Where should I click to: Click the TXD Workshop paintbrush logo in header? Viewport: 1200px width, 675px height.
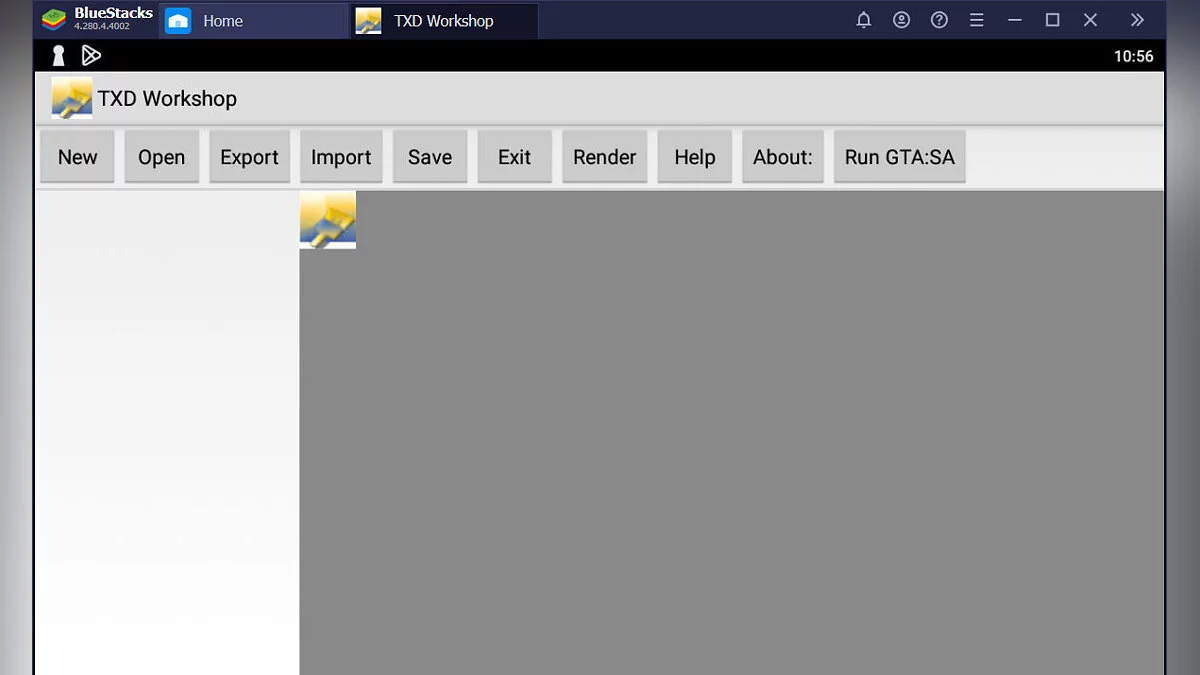click(72, 98)
